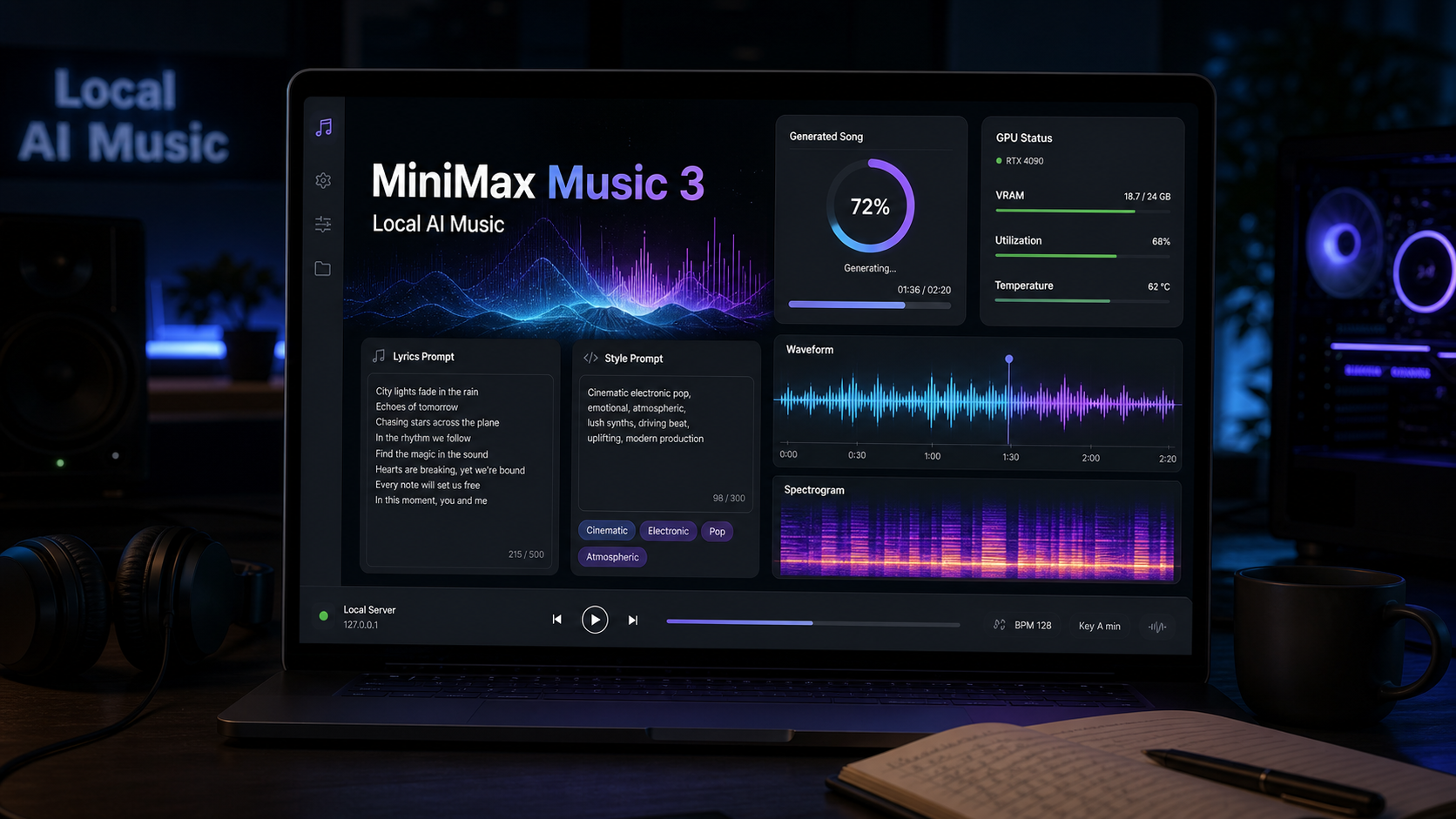The image size is (1456, 819).
Task: Select the Cinematic style tag
Action: [x=606, y=530]
